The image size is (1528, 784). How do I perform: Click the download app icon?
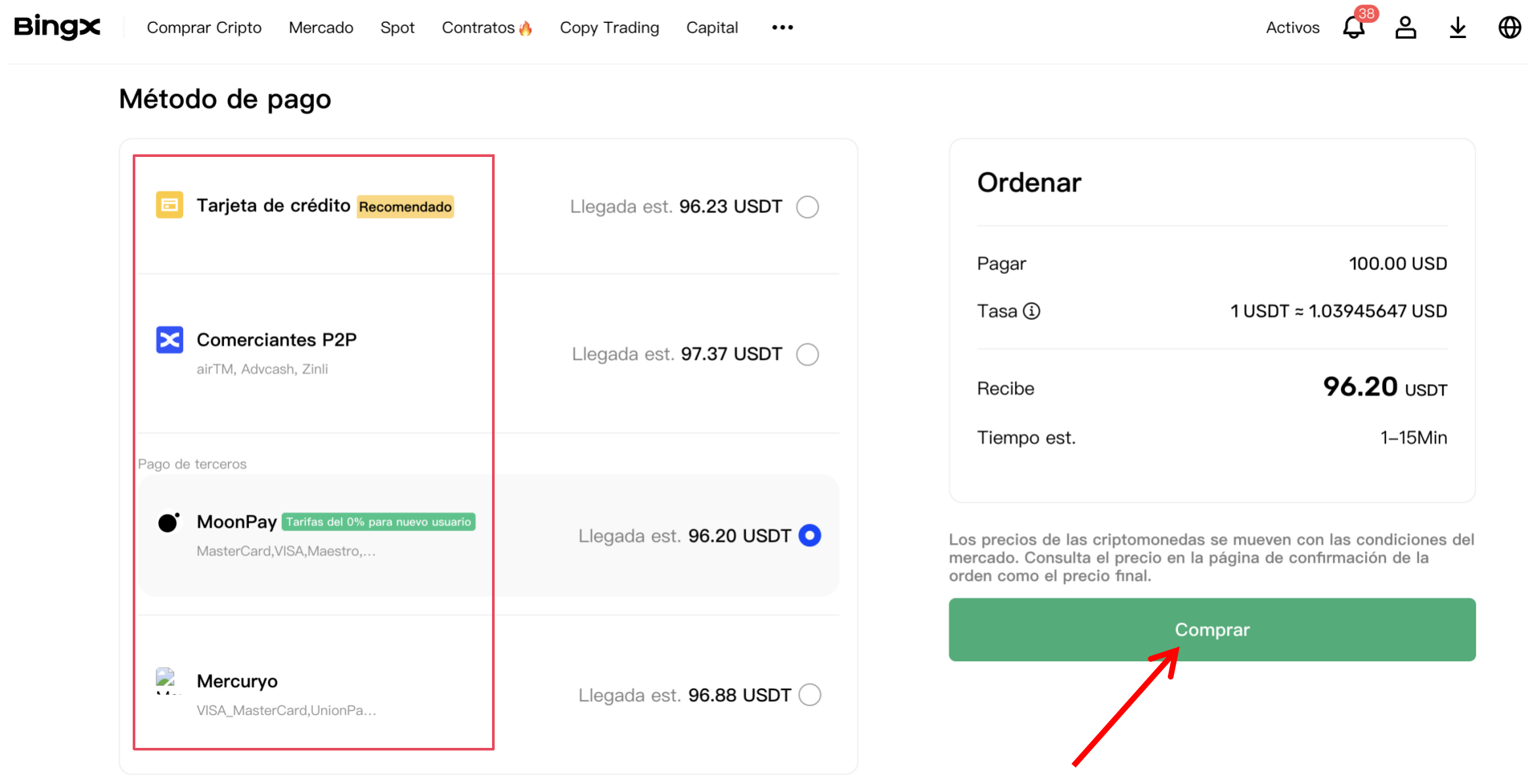pos(1458,28)
